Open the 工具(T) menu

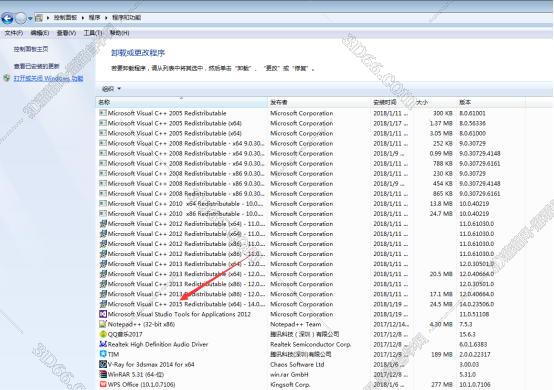tap(93, 33)
